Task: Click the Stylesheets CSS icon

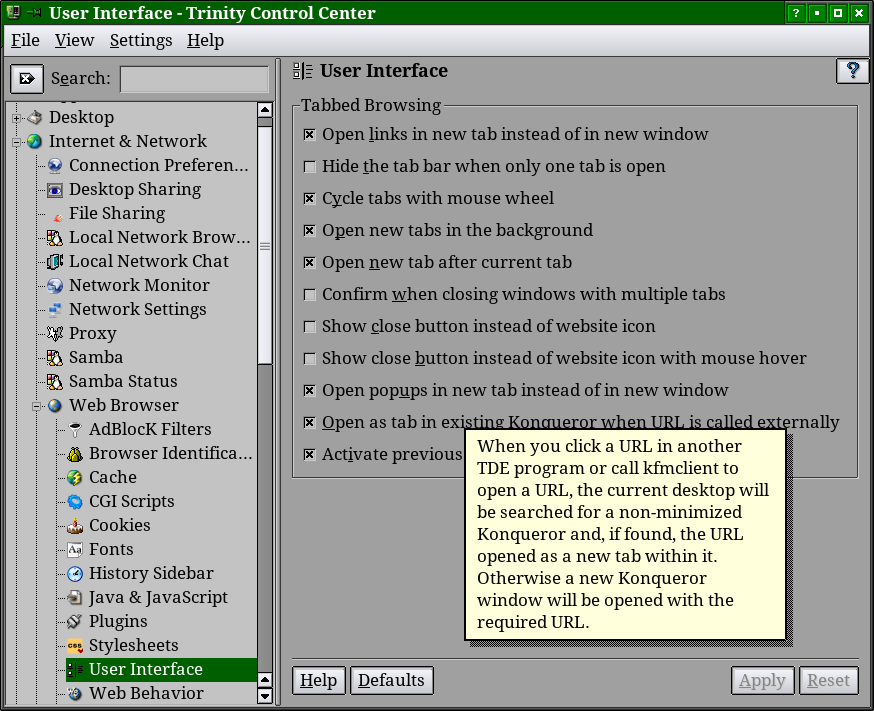Action: [75, 645]
